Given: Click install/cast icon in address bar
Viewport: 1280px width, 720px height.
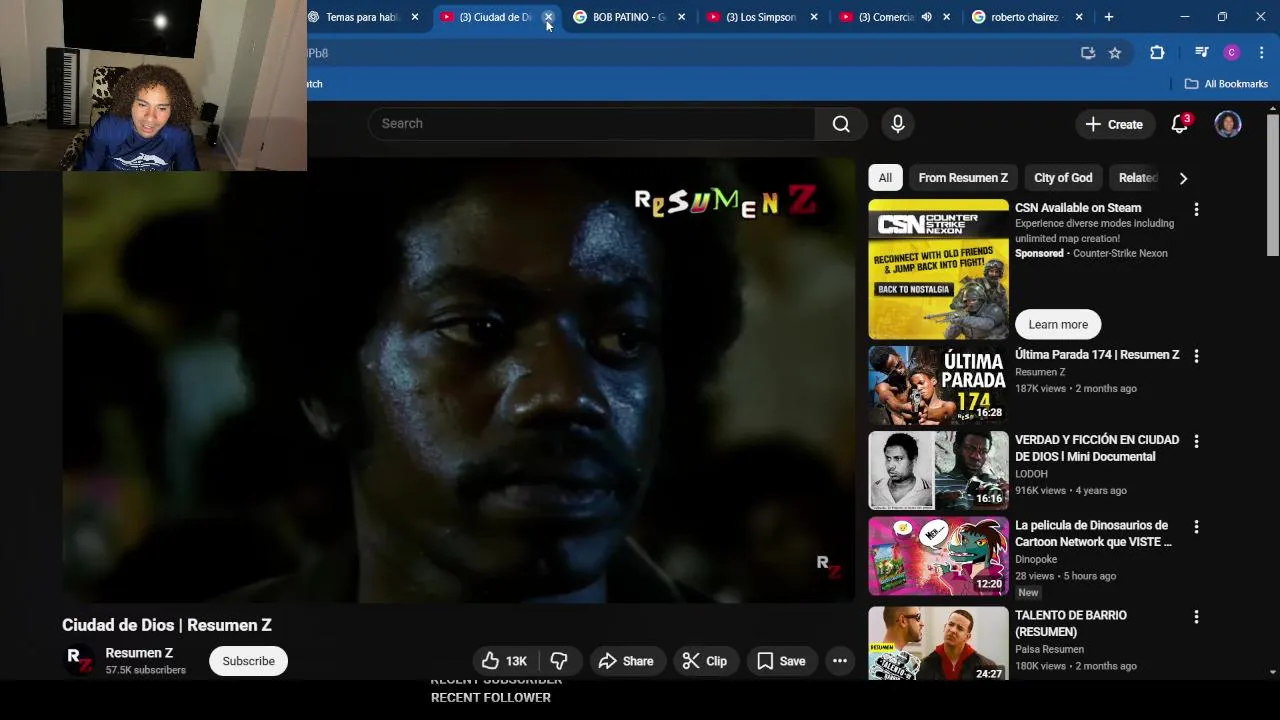Looking at the screenshot, I should click(1088, 53).
